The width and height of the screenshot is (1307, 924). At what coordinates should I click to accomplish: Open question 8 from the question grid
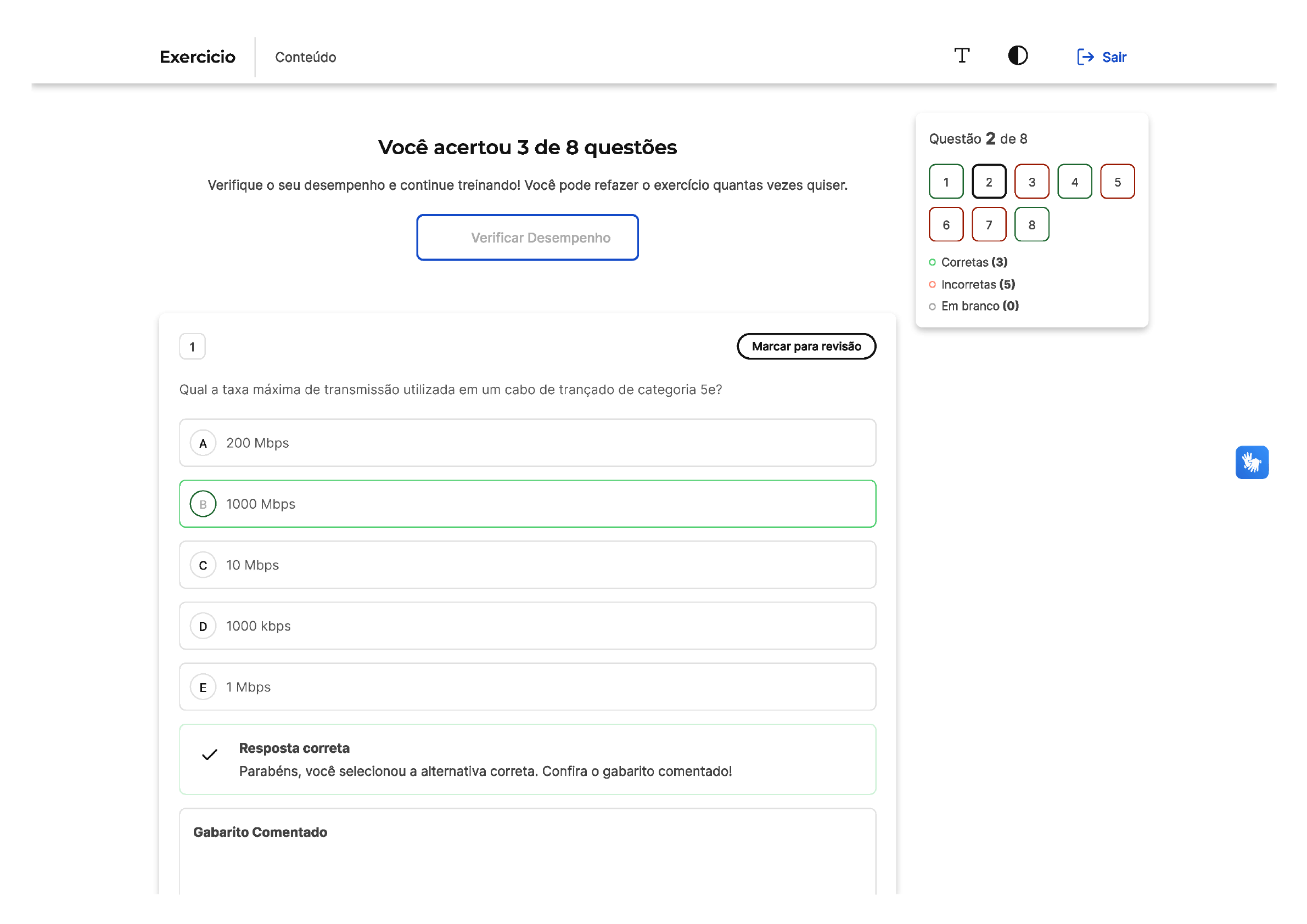click(x=1031, y=224)
